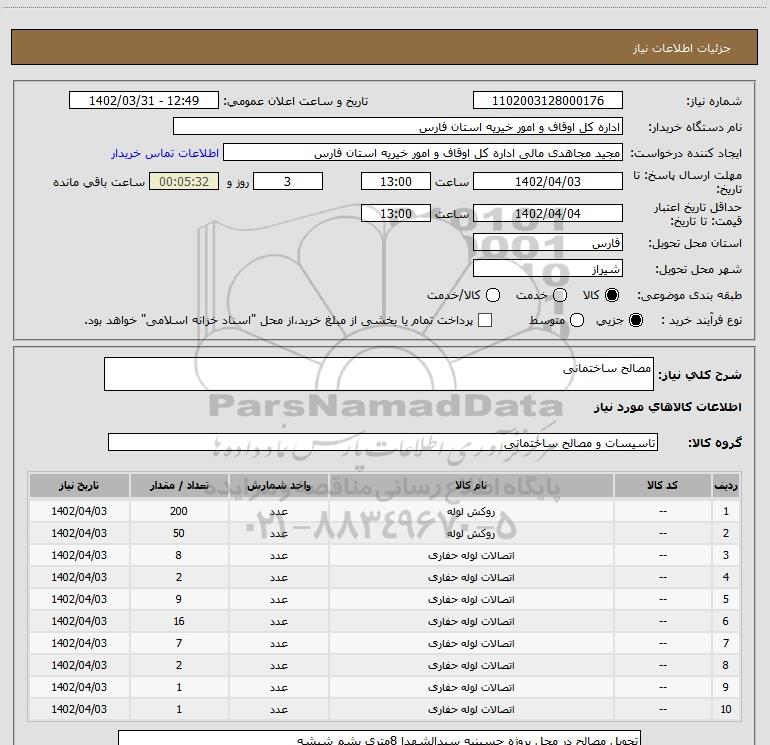This screenshot has width=770, height=745.
Task: Click the اطلاعات کالاهای مورد نیاز section heading
Action: [x=668, y=407]
